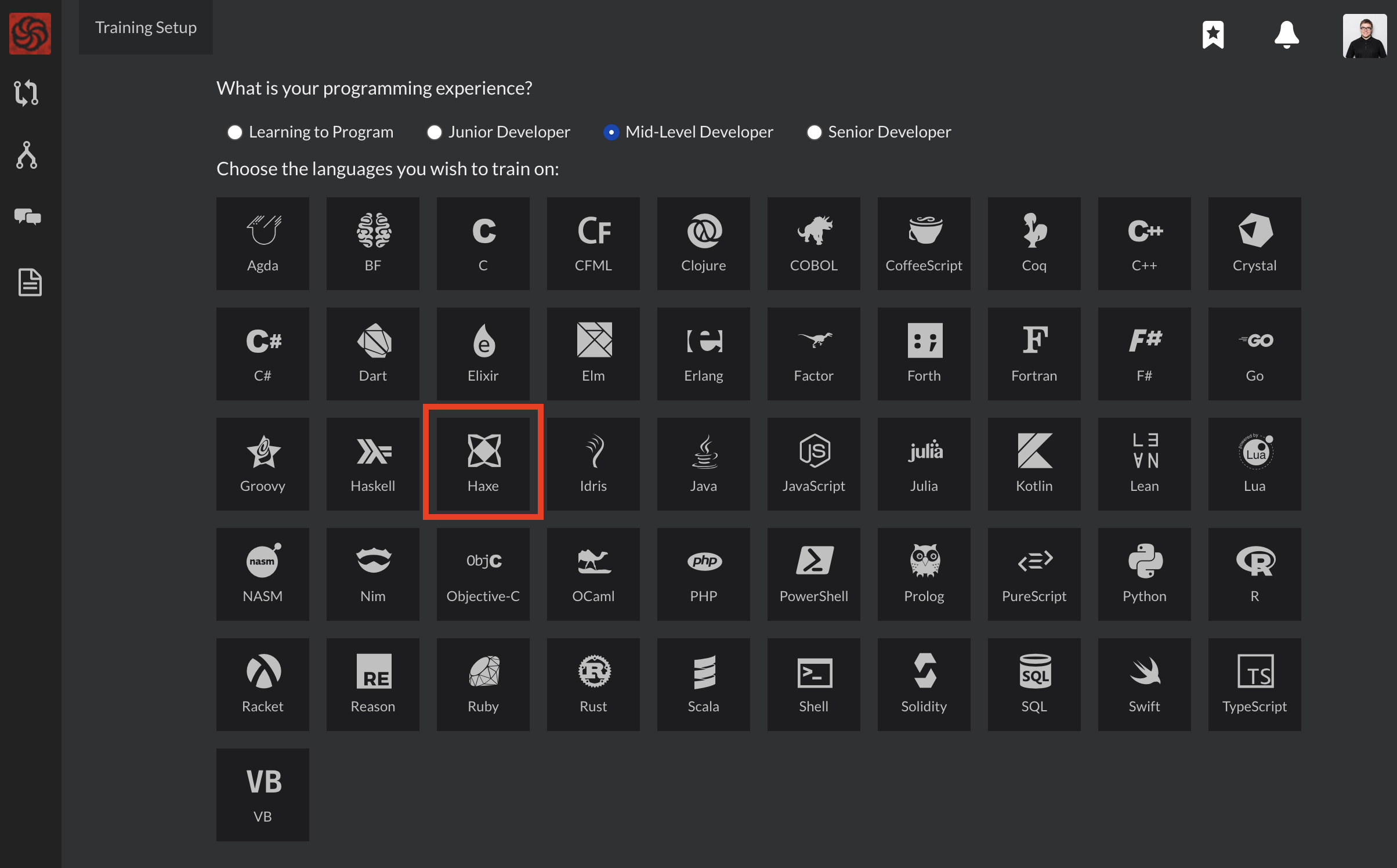Select the Senior Developer radio button
This screenshot has height=868, width=1397.
[x=815, y=131]
